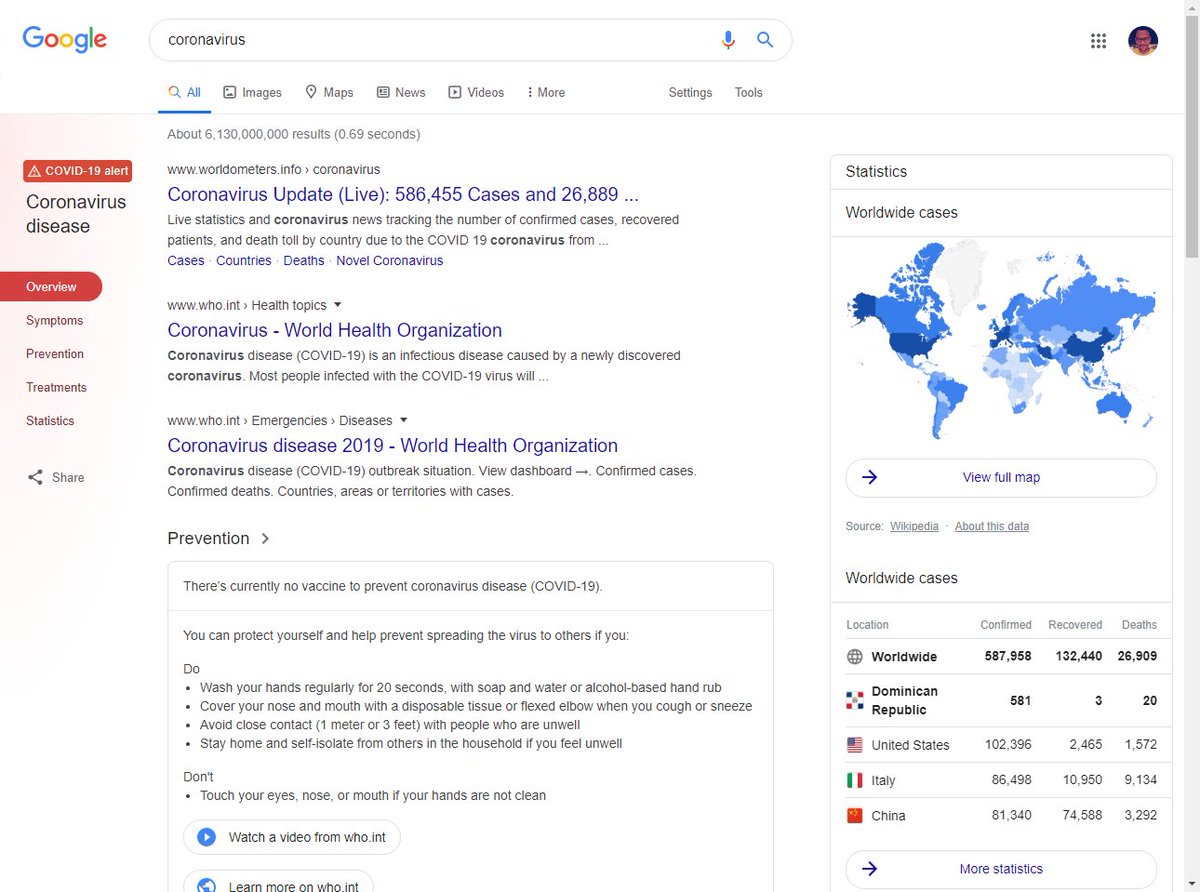The height and width of the screenshot is (892, 1200).
Task: Click the Google logo
Action: click(x=65, y=39)
